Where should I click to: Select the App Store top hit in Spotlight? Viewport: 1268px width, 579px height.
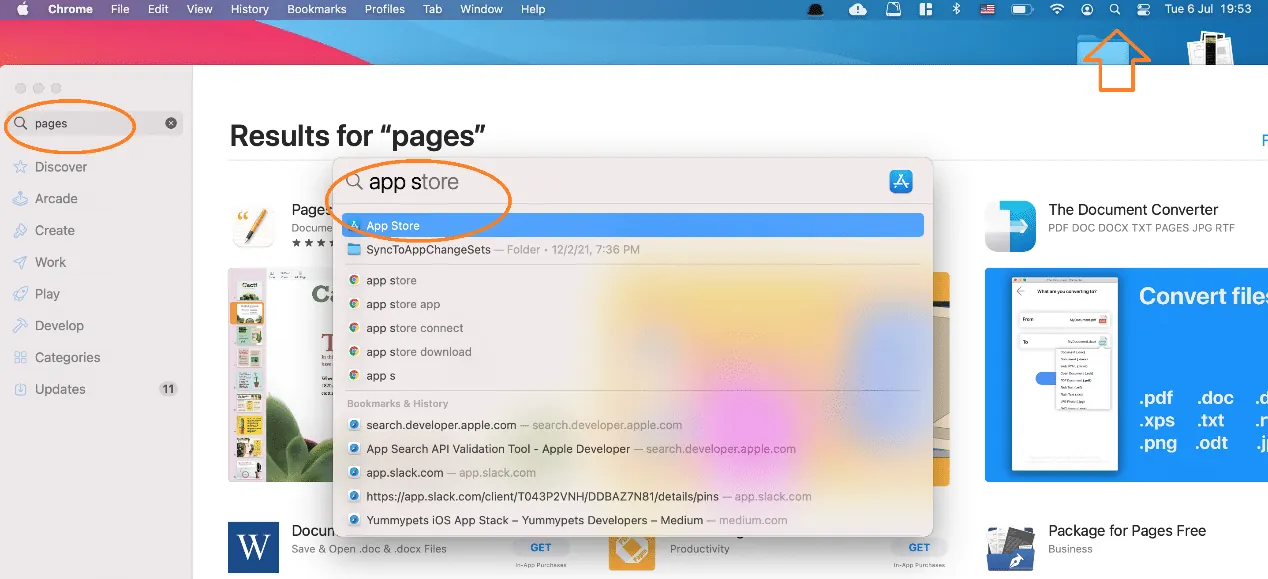(633, 226)
